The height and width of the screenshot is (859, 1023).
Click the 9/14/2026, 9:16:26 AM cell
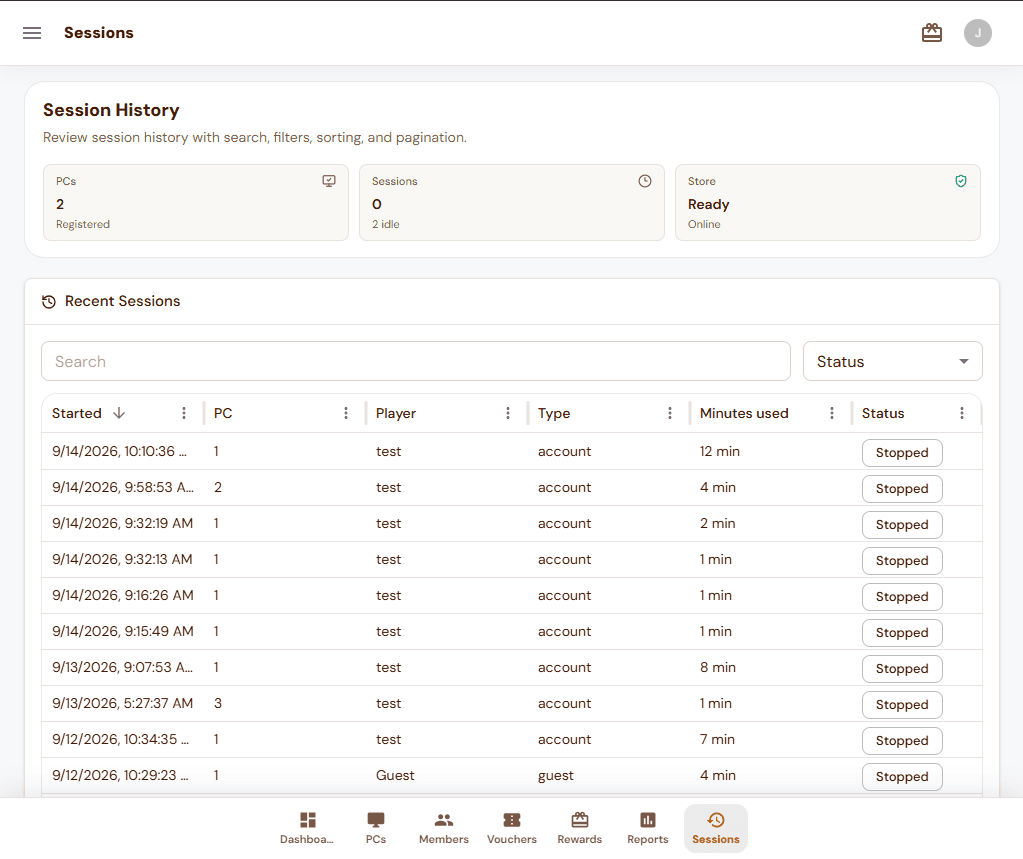pyautogui.click(x=123, y=595)
